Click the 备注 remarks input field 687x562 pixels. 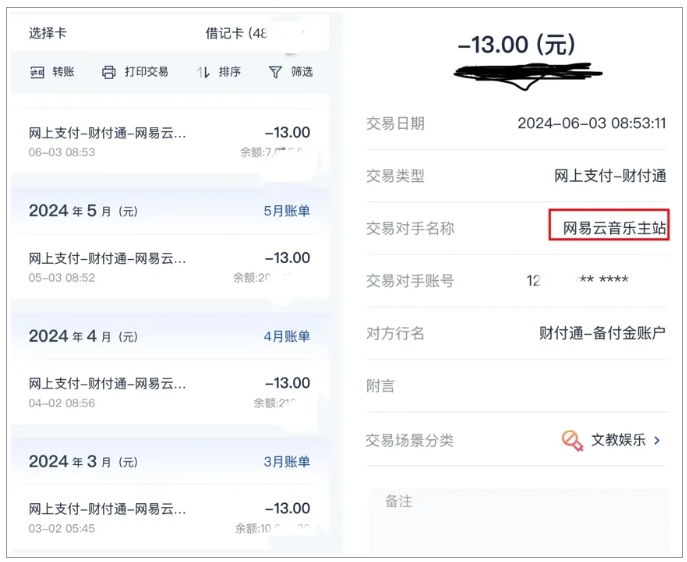pyautogui.click(x=517, y=520)
